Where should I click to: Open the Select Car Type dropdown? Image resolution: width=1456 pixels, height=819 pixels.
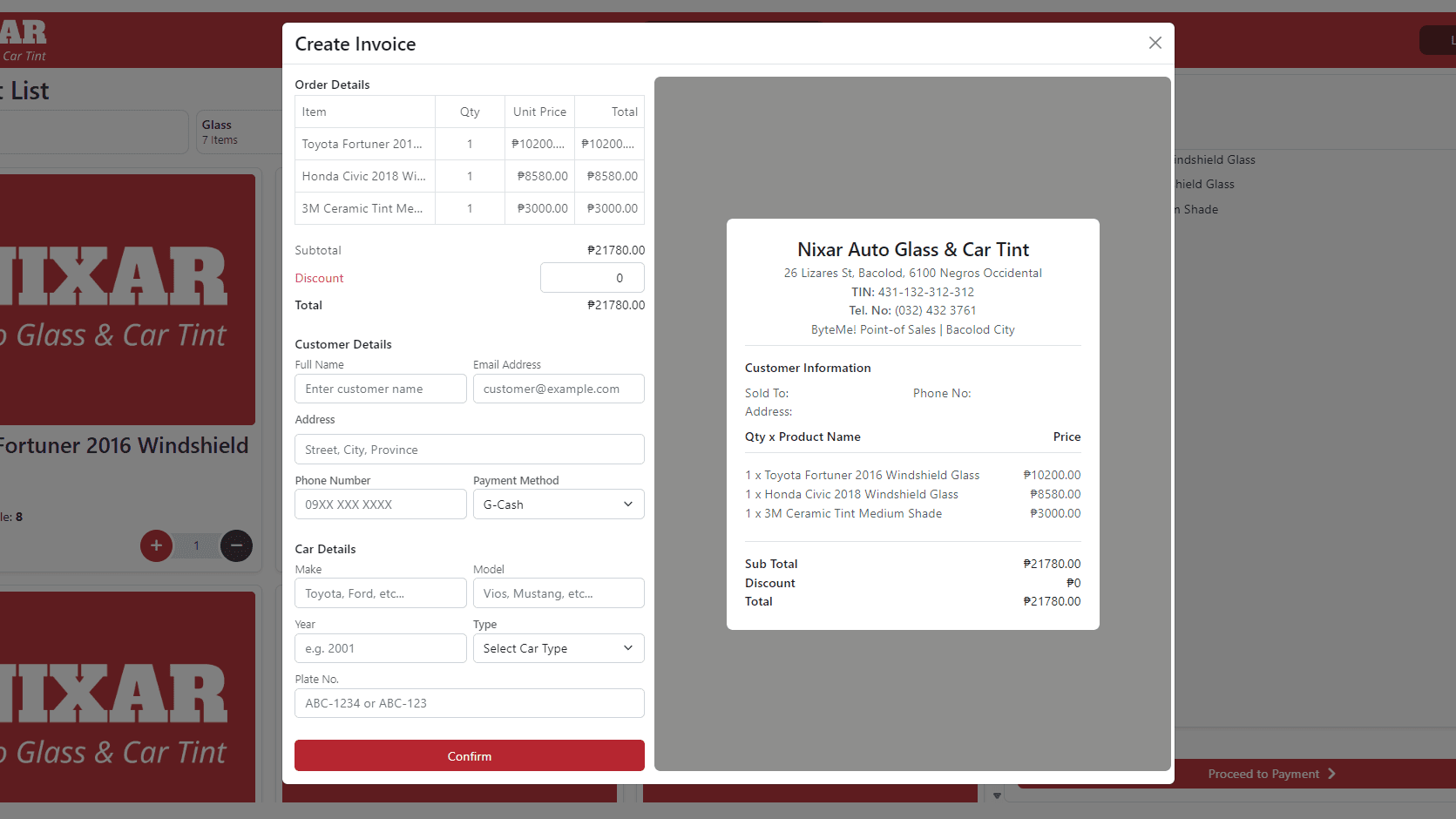point(558,648)
